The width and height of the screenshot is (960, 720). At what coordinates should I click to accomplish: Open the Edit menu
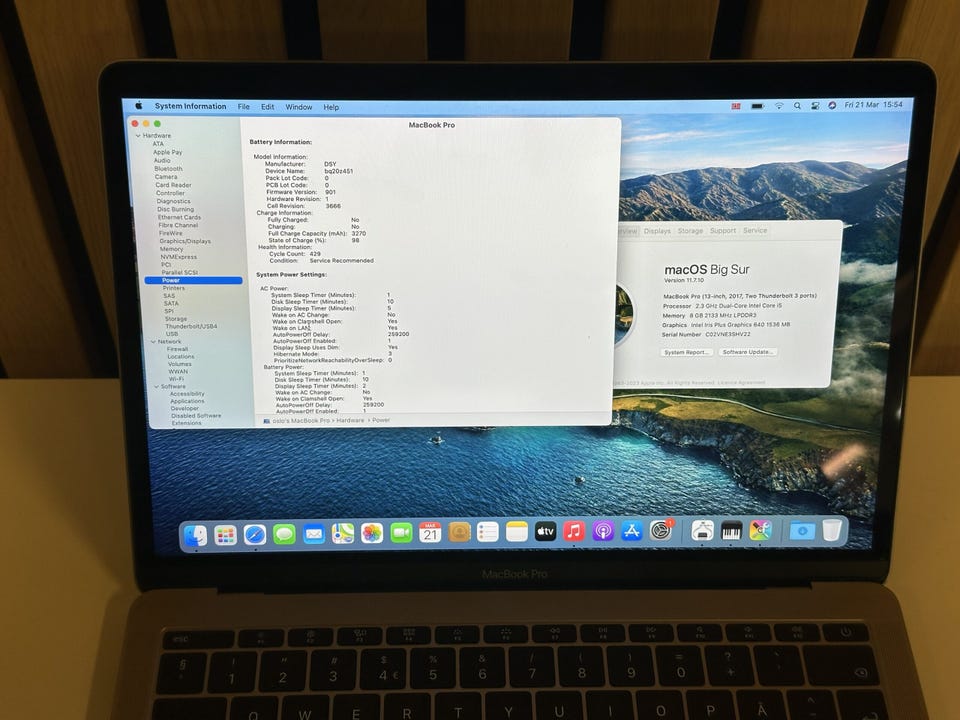268,107
